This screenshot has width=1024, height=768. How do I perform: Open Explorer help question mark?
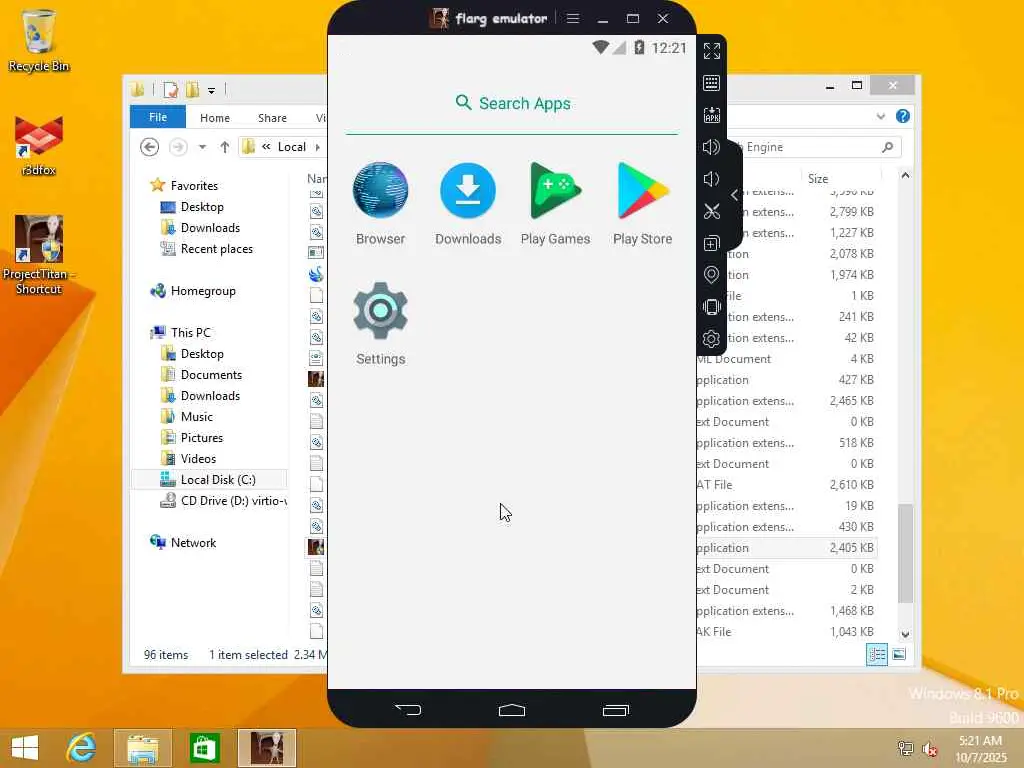coord(903,116)
